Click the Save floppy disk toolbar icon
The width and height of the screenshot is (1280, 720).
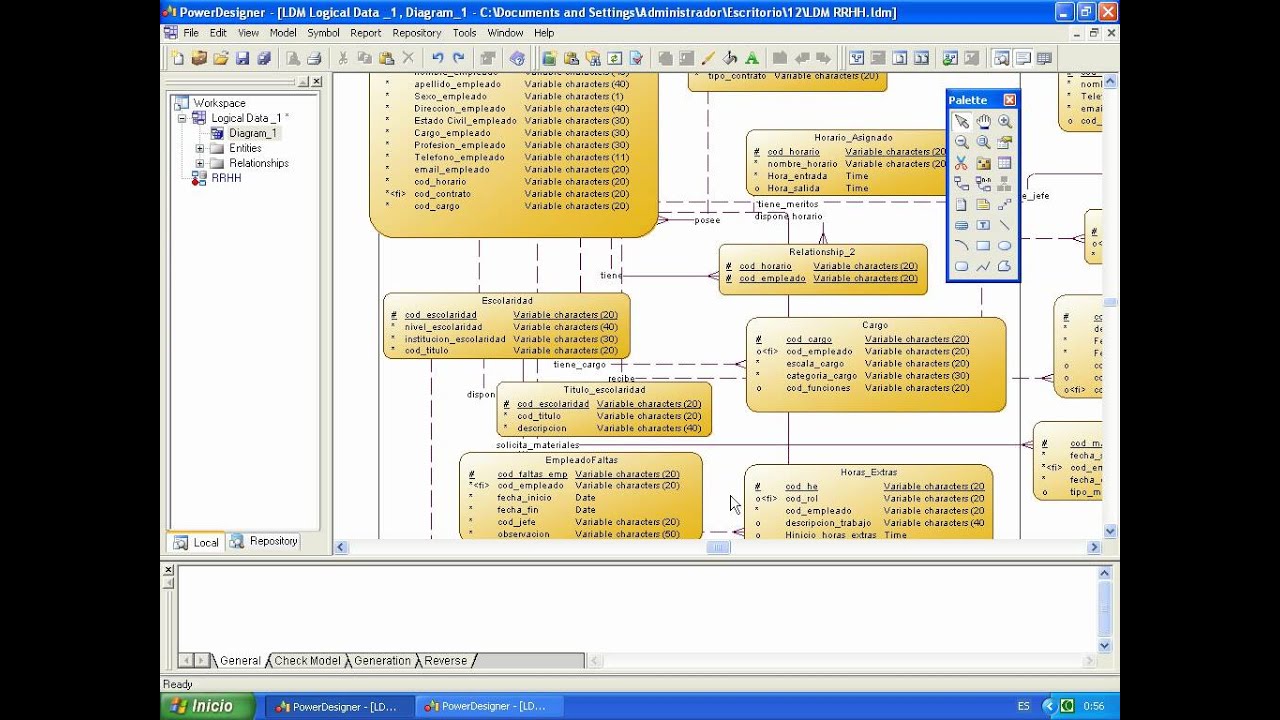point(243,58)
